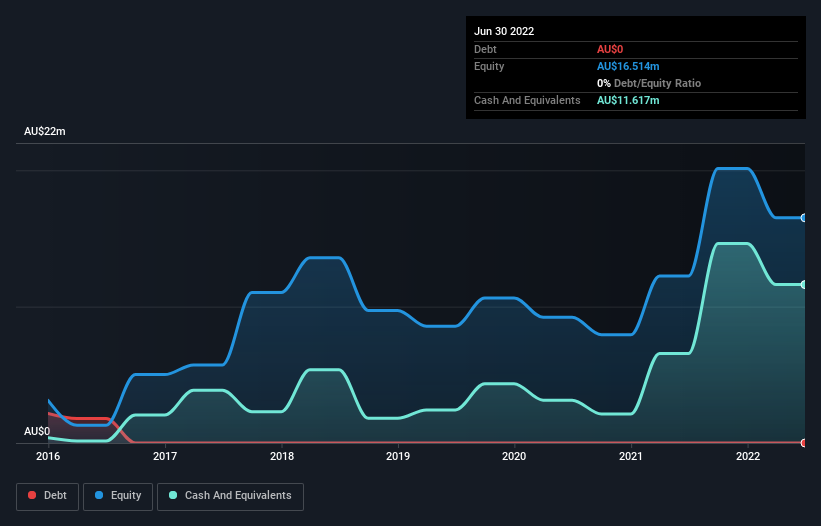The image size is (821, 526).
Task: Click the Equity row label in tooltip
Action: [x=489, y=66]
